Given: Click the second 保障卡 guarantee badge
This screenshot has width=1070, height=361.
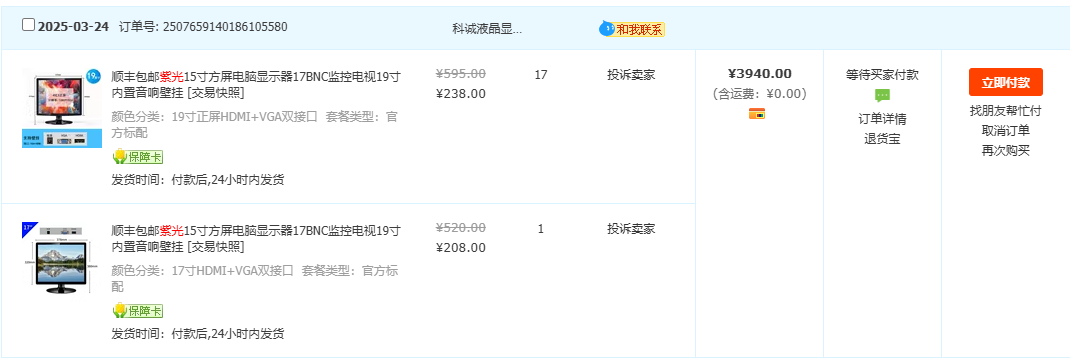Looking at the screenshot, I should 138,311.
